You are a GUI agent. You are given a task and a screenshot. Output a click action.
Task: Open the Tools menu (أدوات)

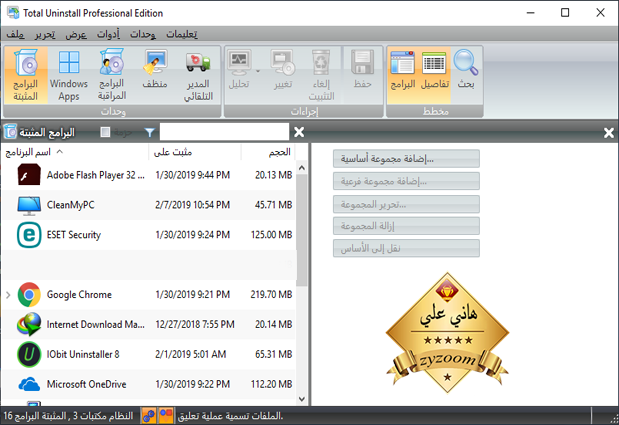[x=109, y=34]
